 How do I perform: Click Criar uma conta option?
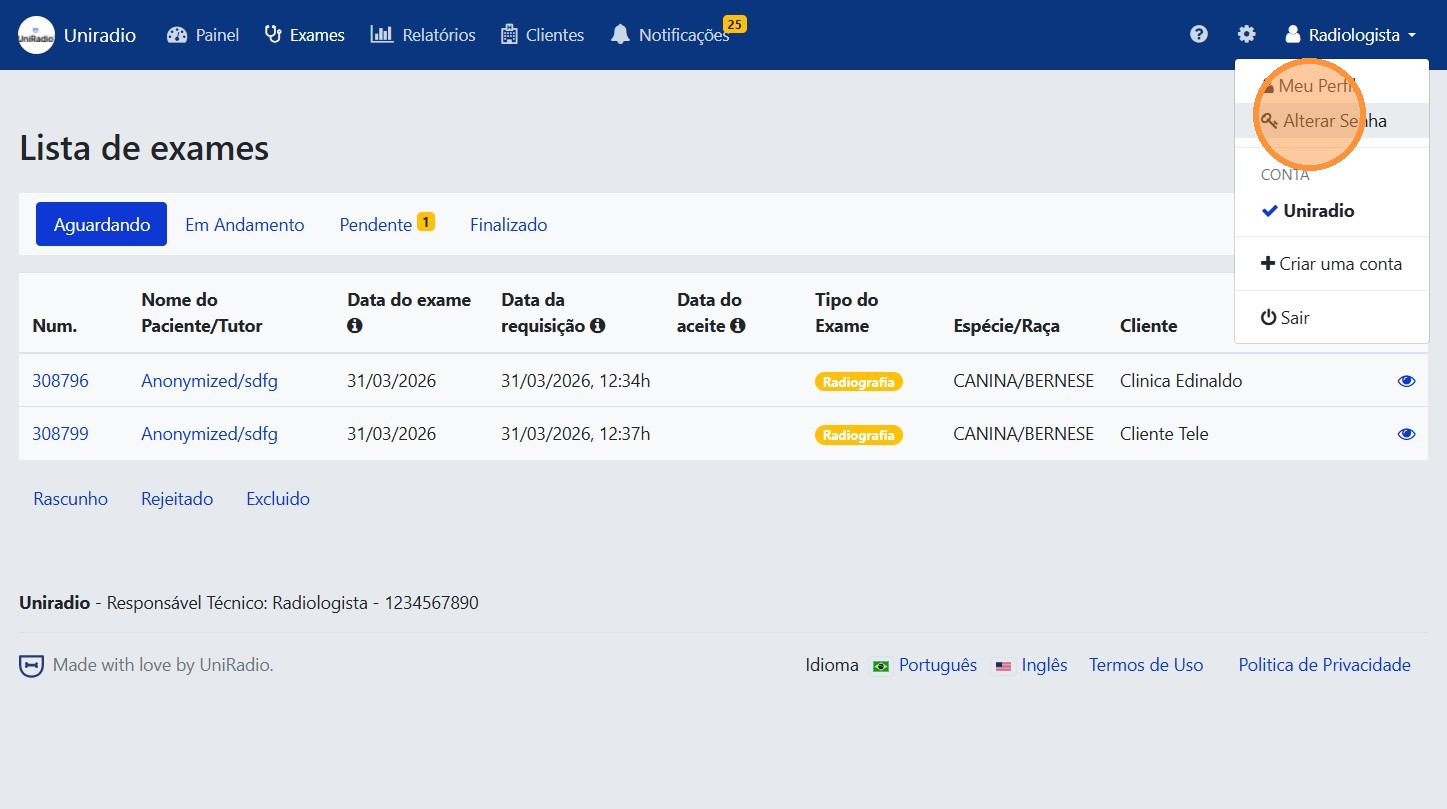pyautogui.click(x=1340, y=264)
